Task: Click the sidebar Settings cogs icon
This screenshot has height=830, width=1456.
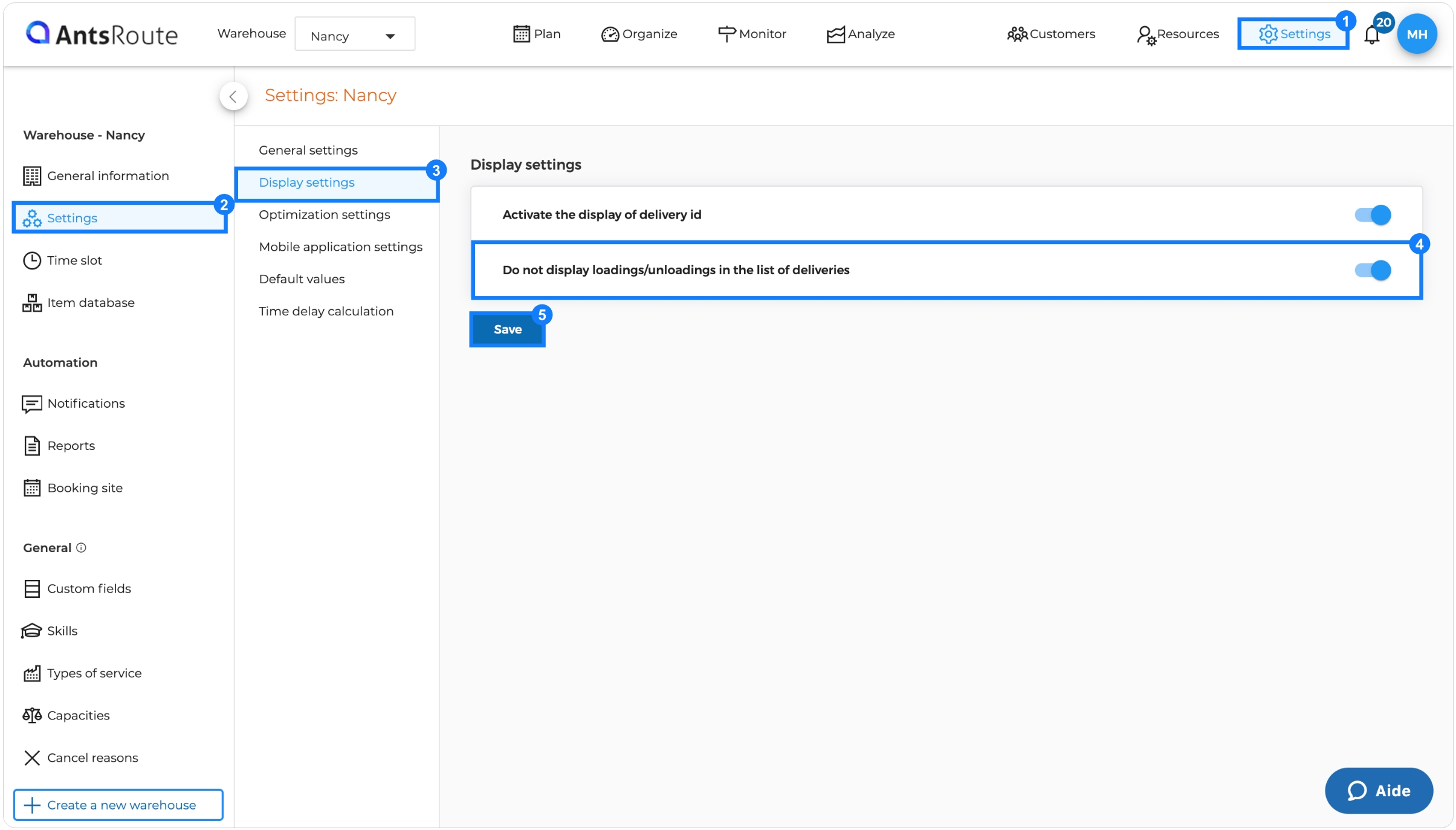Action: click(32, 218)
